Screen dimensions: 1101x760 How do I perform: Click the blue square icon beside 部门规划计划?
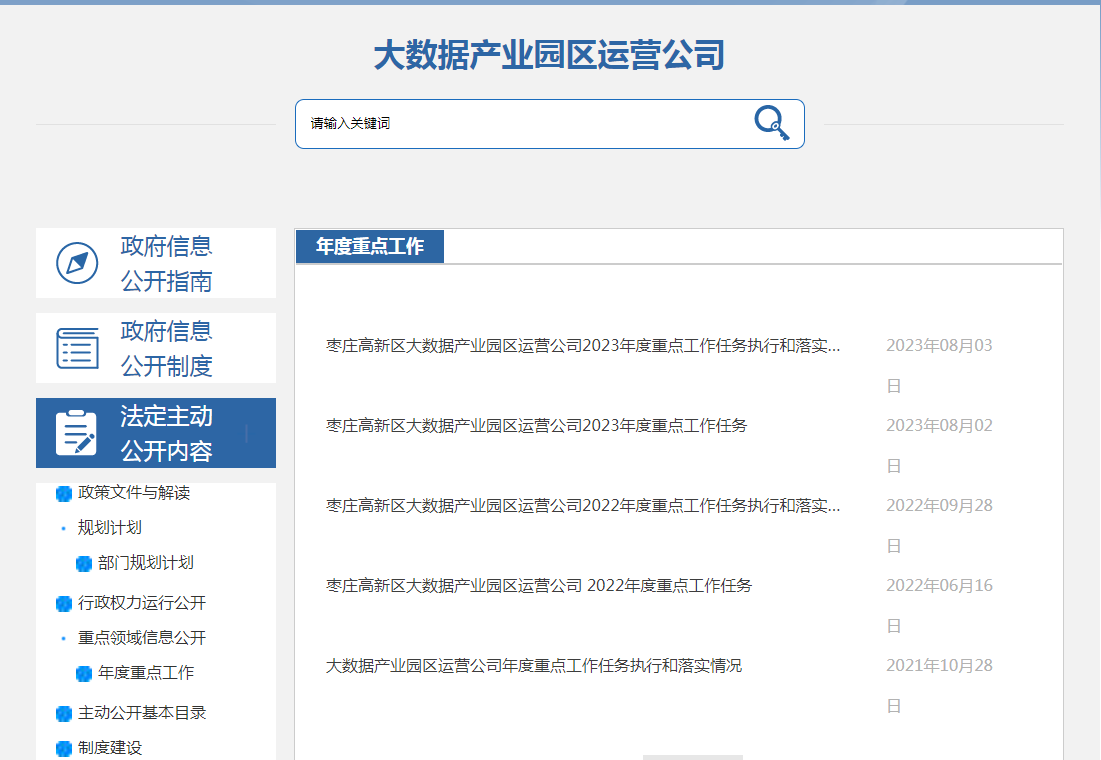(x=84, y=563)
